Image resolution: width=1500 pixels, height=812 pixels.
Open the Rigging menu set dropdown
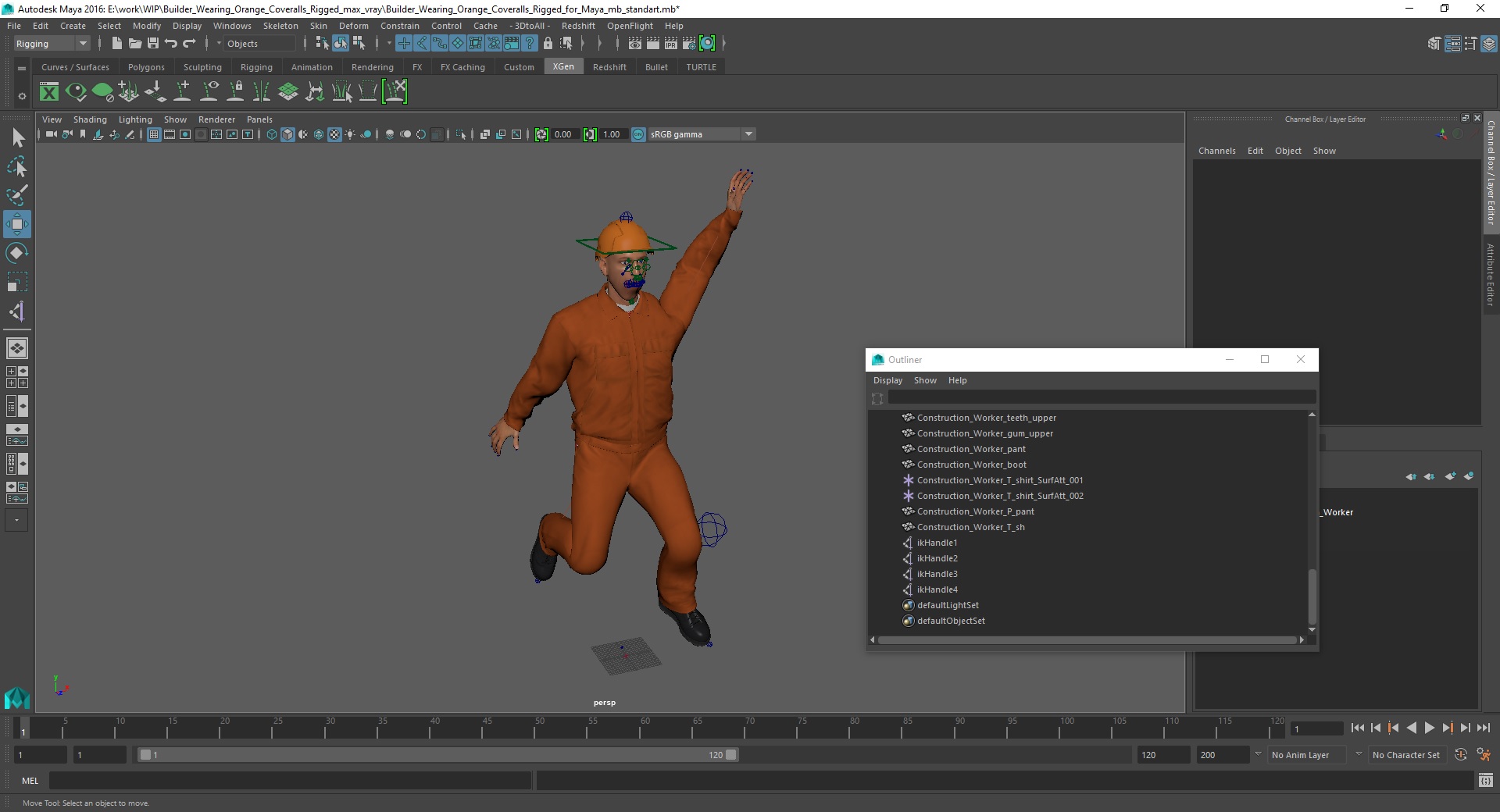tap(52, 44)
